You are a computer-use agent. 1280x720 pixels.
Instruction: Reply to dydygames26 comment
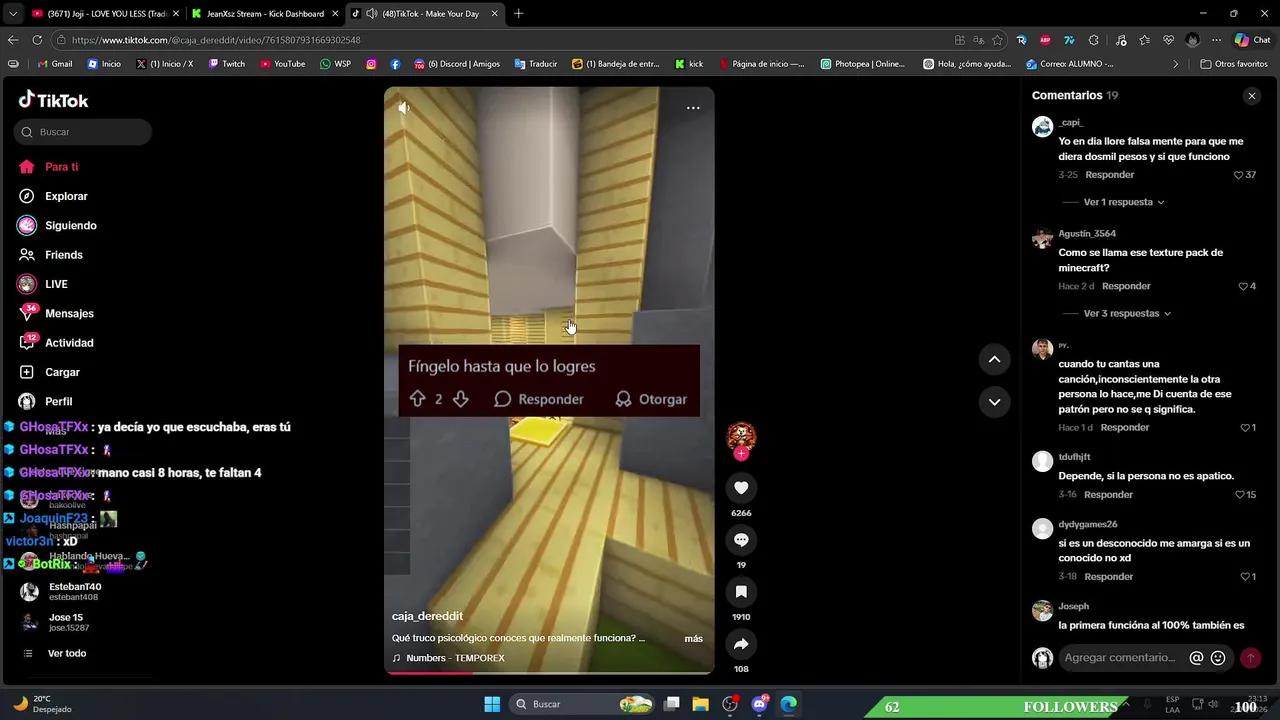[x=1109, y=577]
